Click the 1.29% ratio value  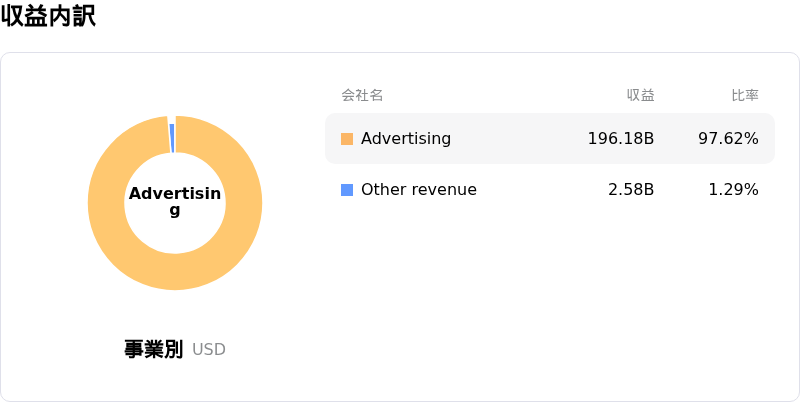tap(733, 190)
